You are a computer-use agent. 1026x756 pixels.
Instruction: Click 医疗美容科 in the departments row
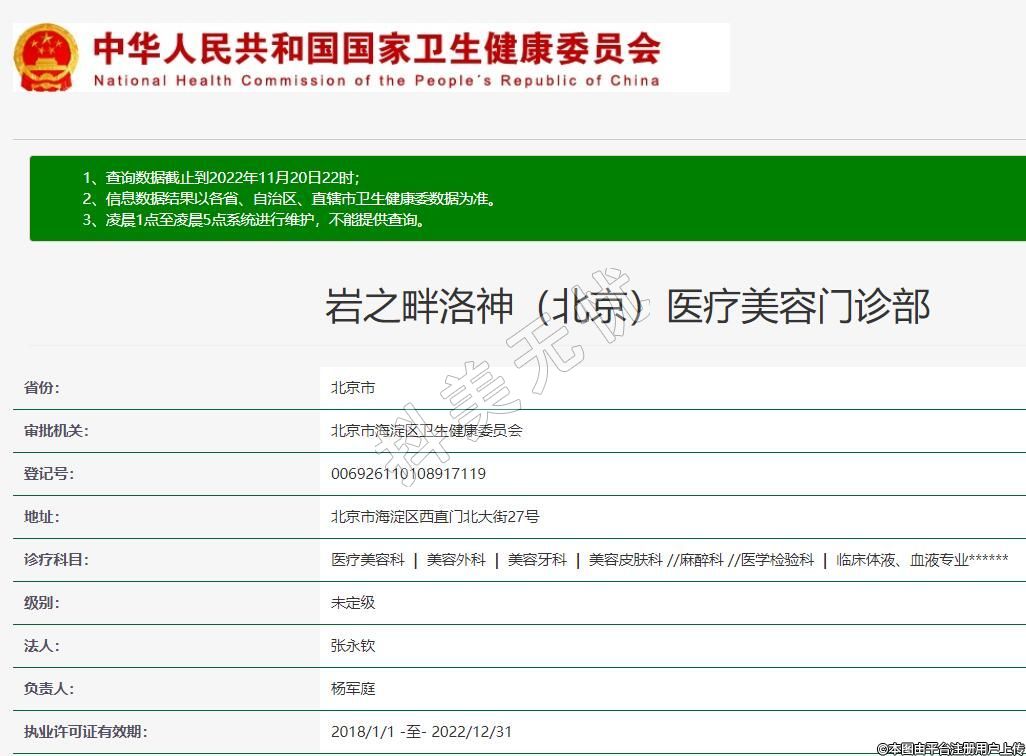pyautogui.click(x=368, y=560)
